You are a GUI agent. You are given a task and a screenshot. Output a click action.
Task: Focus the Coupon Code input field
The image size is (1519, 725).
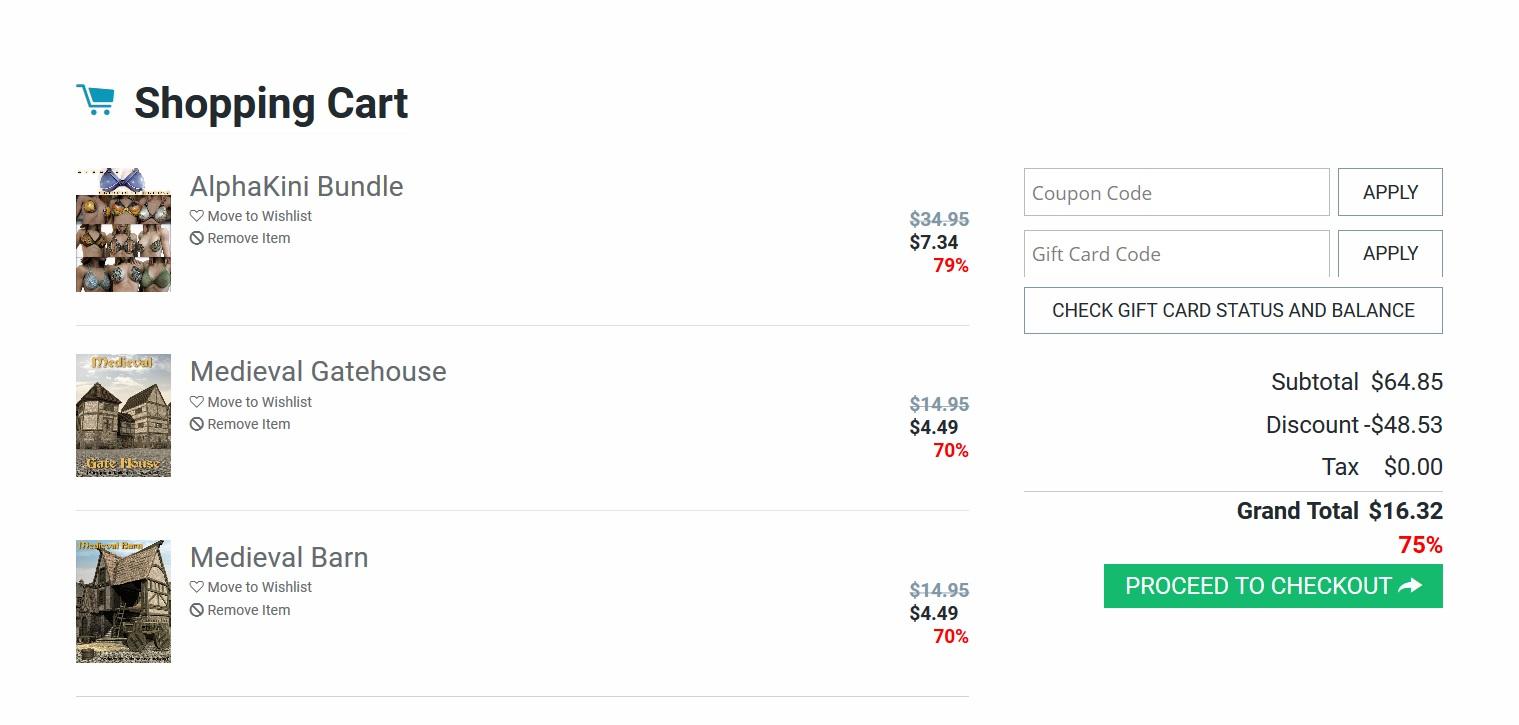tap(1176, 192)
